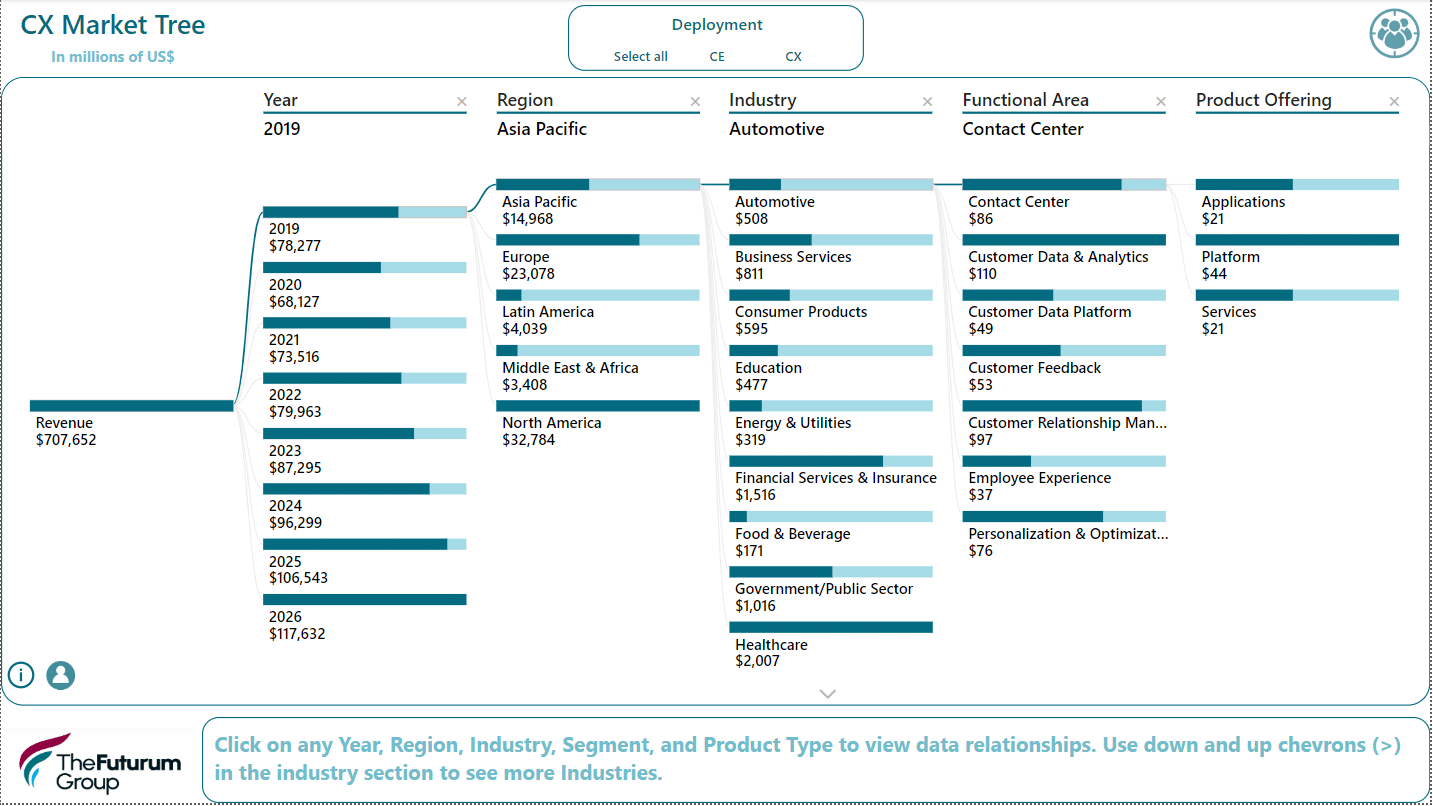Toggle the CX deployment option

tap(793, 57)
